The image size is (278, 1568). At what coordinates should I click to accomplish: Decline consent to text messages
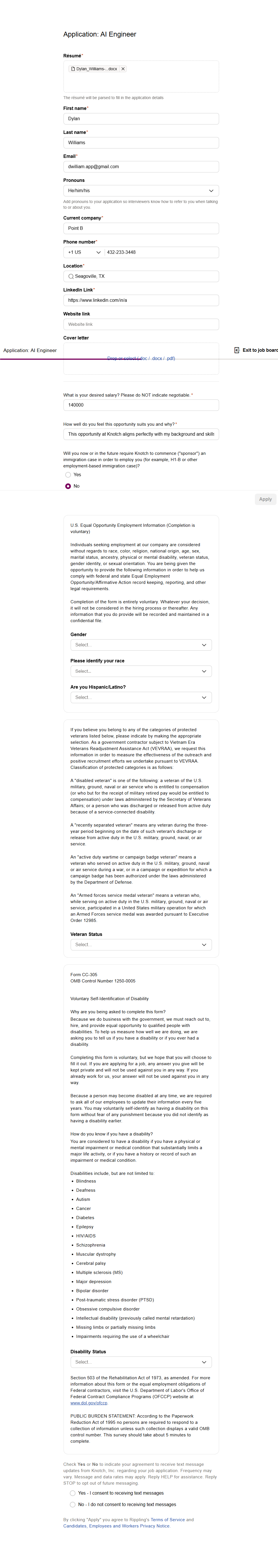[x=73, y=1504]
